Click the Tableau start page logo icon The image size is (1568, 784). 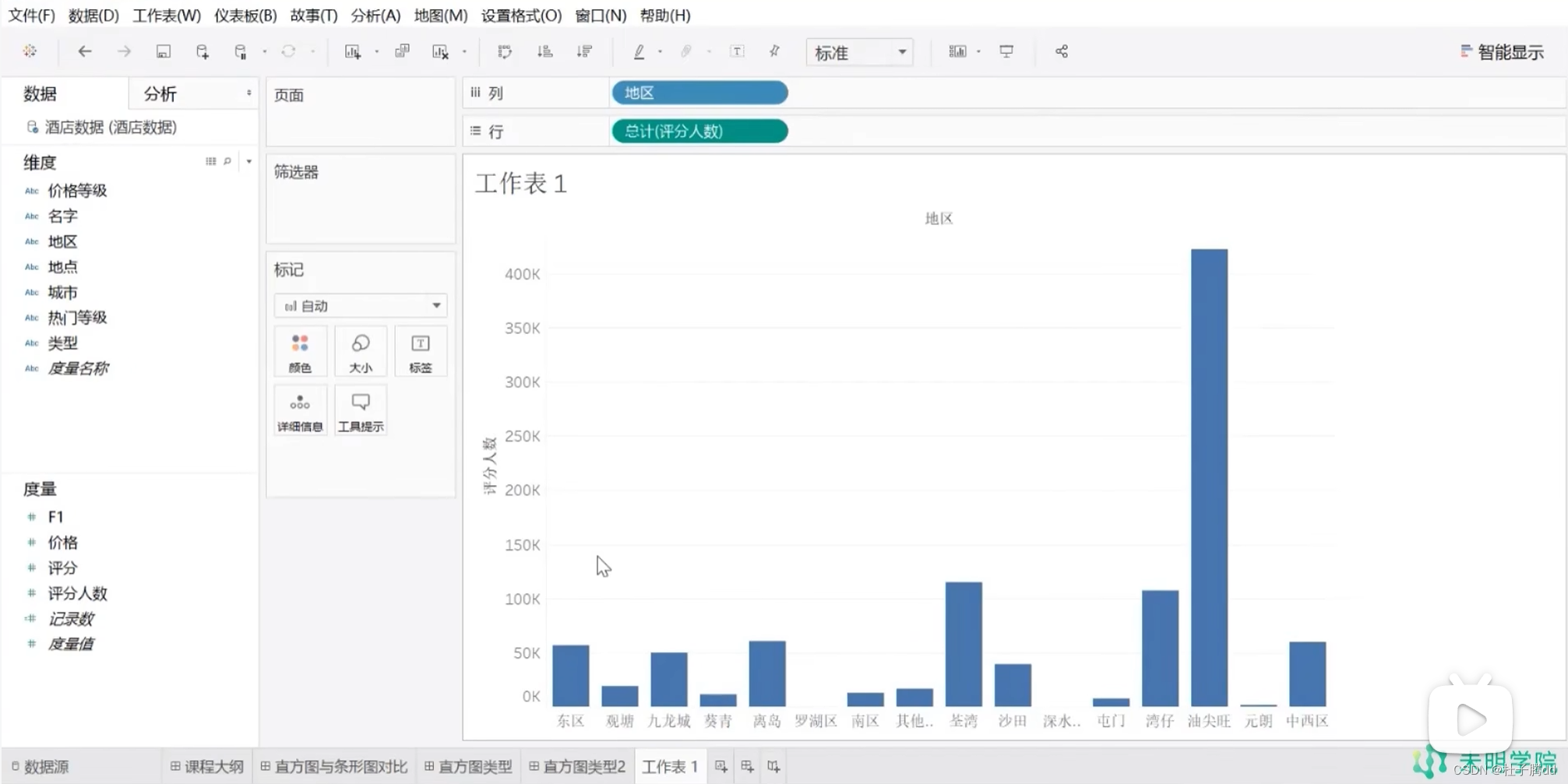pyautogui.click(x=30, y=51)
